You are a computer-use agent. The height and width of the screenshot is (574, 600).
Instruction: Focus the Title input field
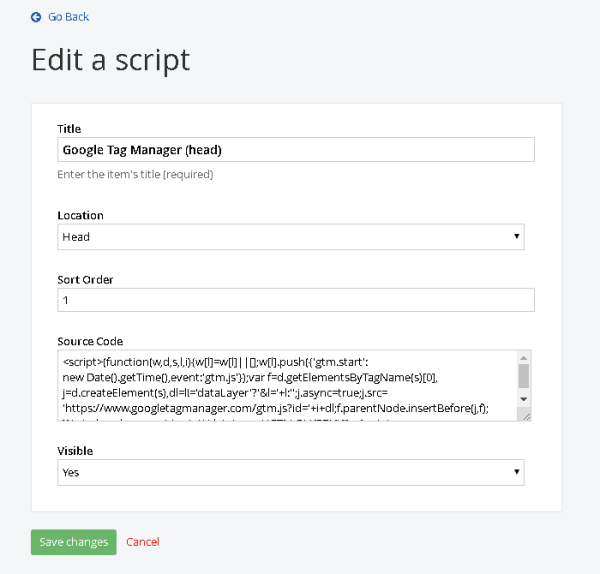[x=296, y=150]
